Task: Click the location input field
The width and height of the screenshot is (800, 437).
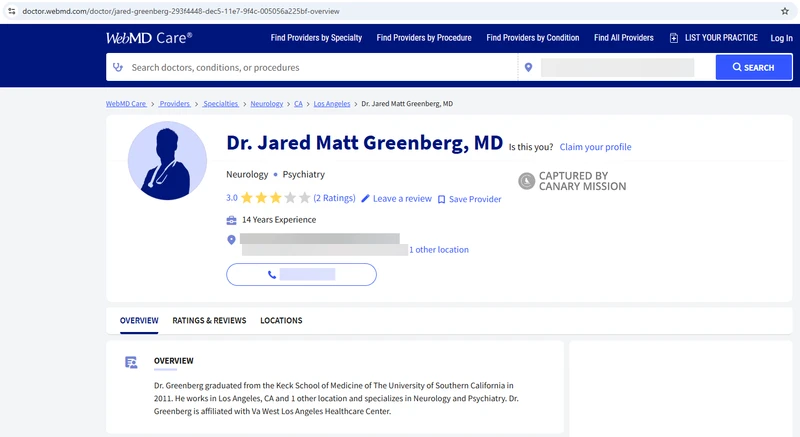Action: (x=617, y=67)
